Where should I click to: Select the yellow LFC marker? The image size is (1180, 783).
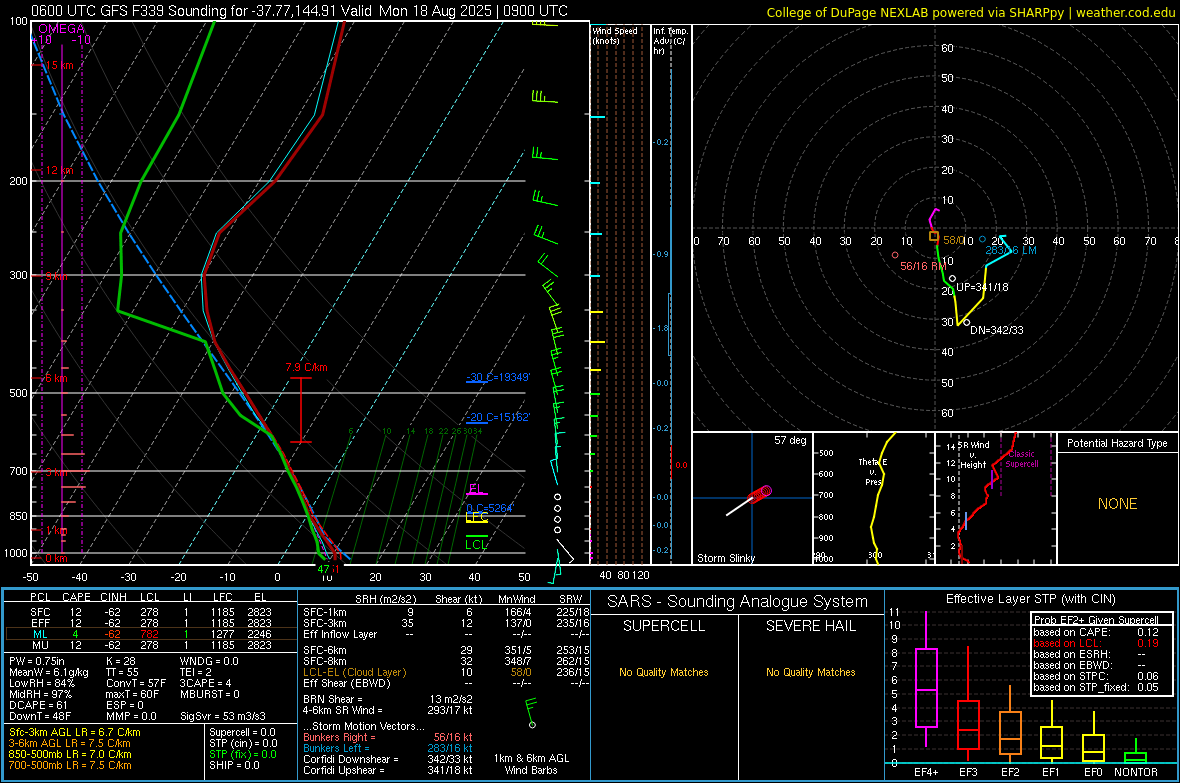click(476, 516)
